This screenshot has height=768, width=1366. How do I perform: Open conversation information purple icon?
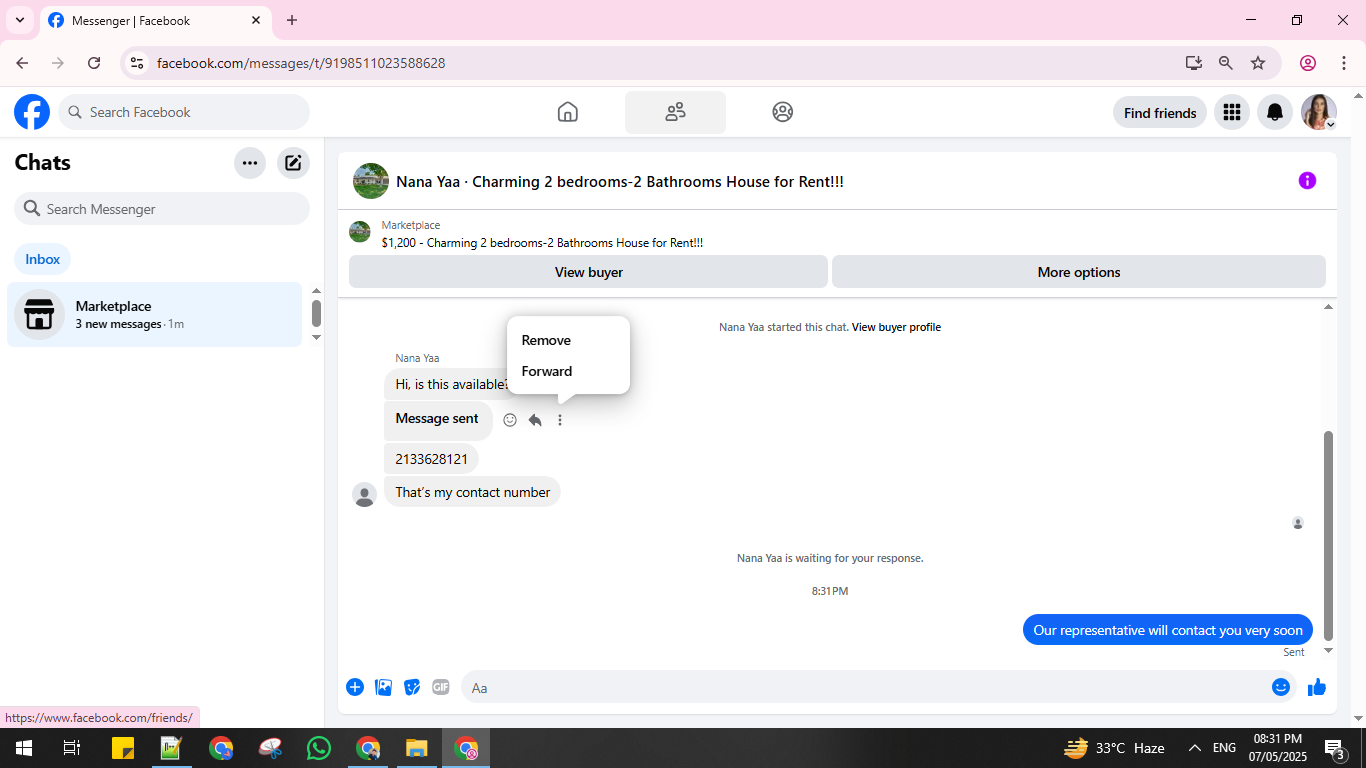(x=1307, y=181)
